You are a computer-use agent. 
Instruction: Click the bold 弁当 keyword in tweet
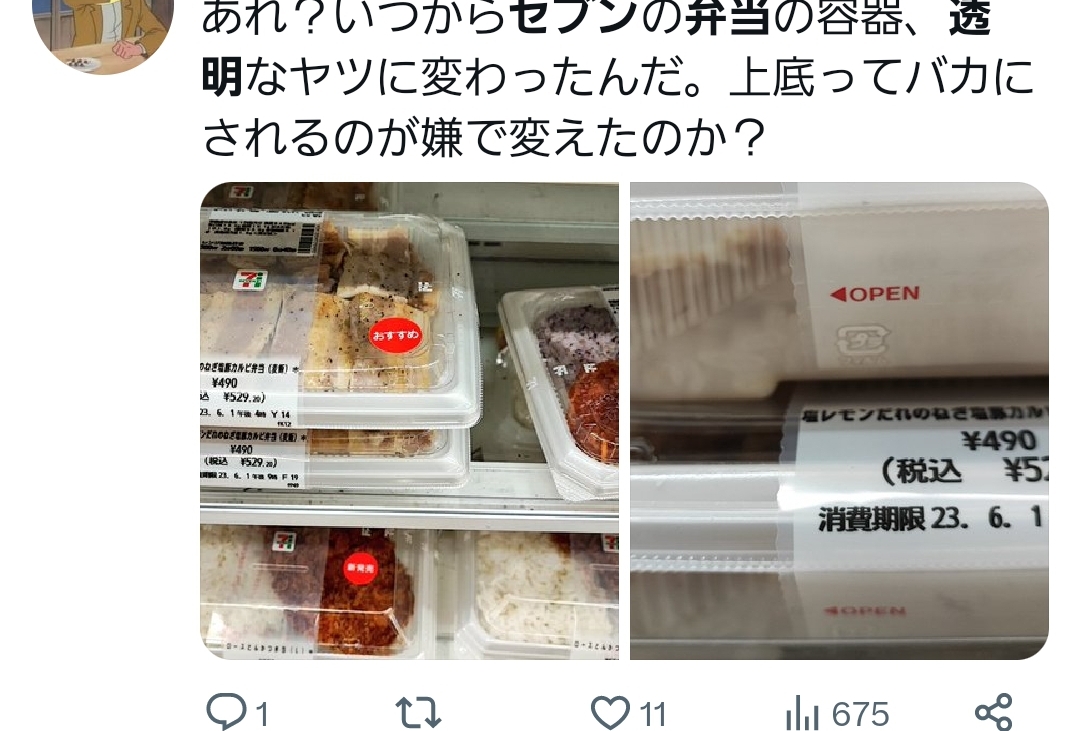pyautogui.click(x=728, y=18)
